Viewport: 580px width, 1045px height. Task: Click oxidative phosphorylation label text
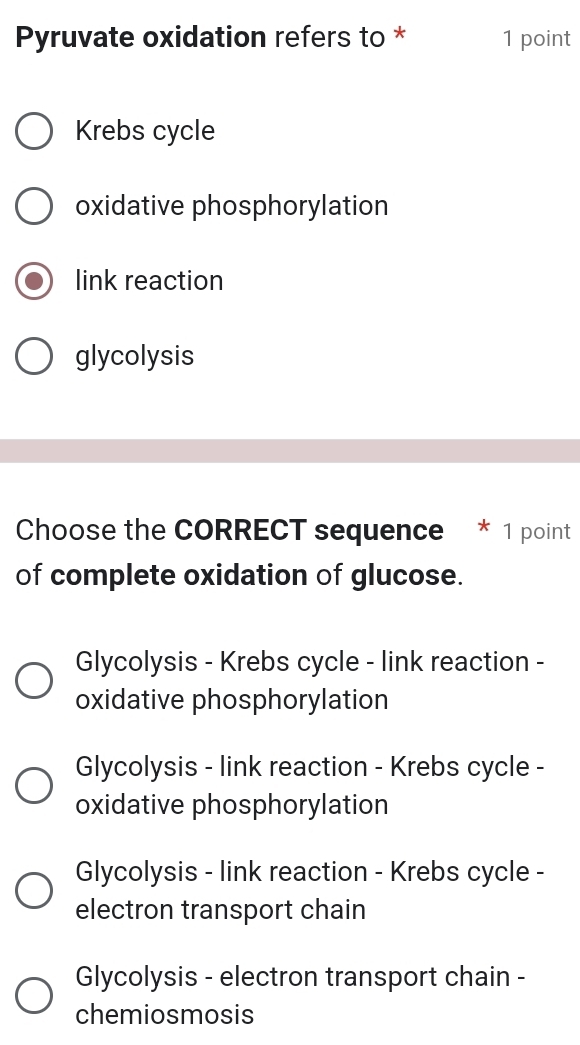tap(232, 206)
